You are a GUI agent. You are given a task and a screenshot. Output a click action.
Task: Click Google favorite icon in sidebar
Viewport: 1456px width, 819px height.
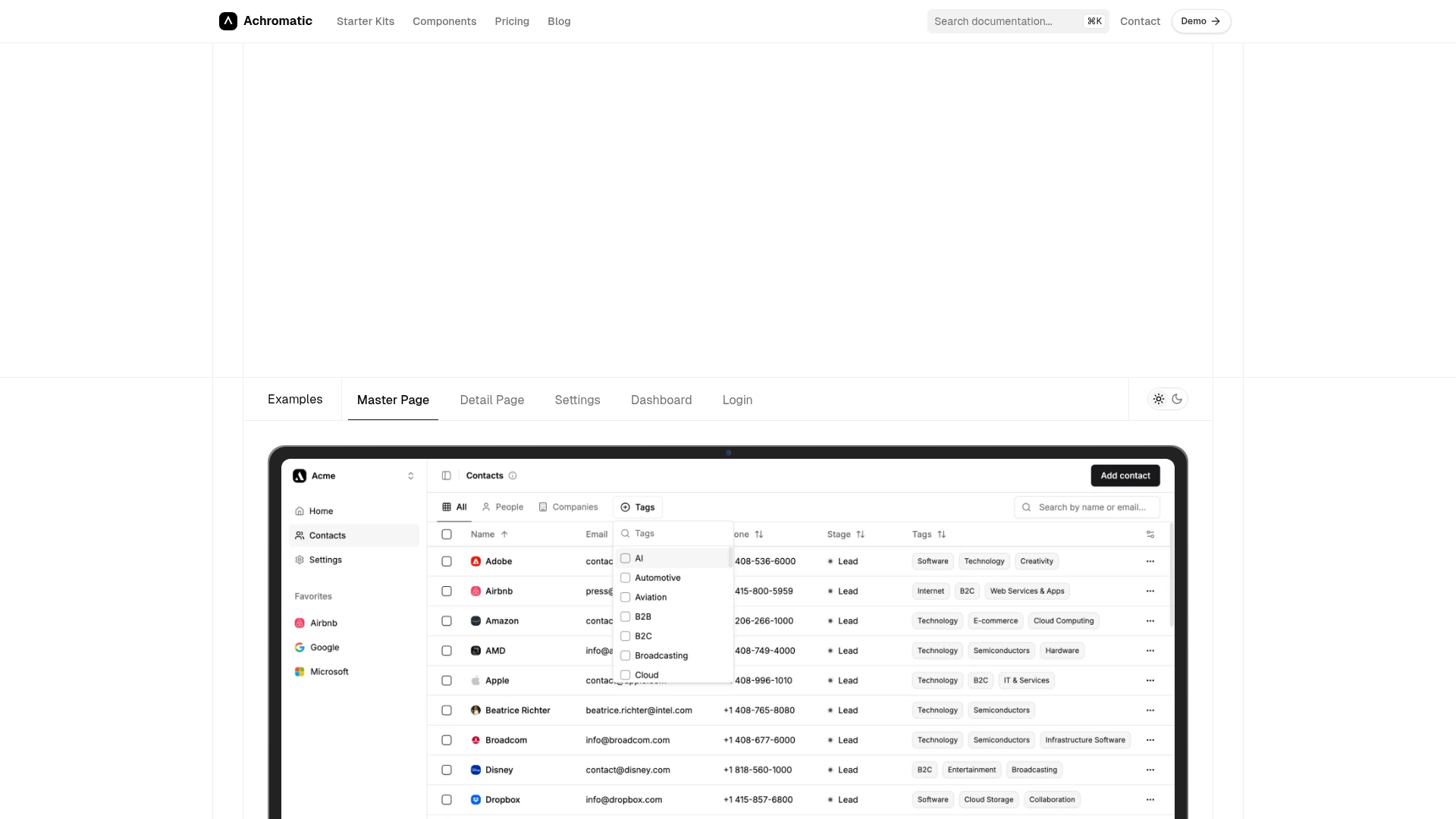click(300, 648)
